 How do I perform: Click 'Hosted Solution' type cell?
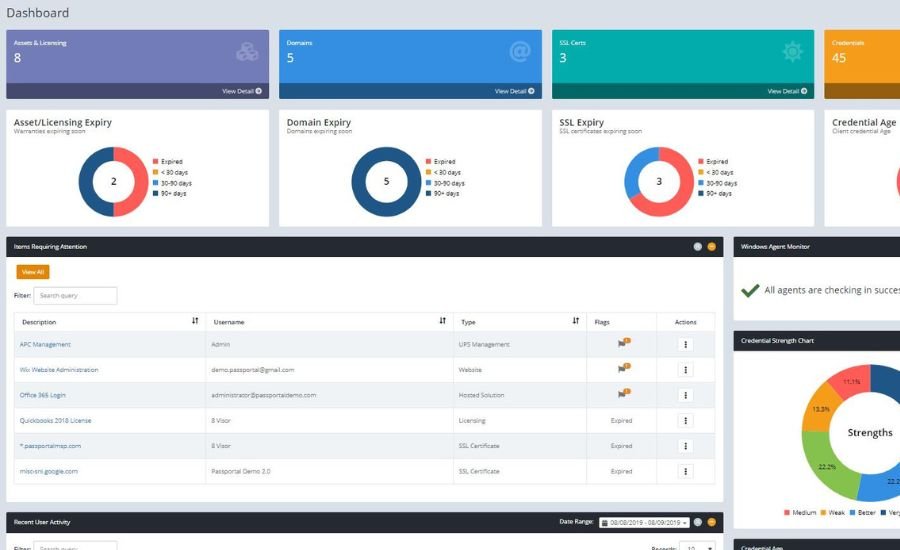(x=481, y=395)
